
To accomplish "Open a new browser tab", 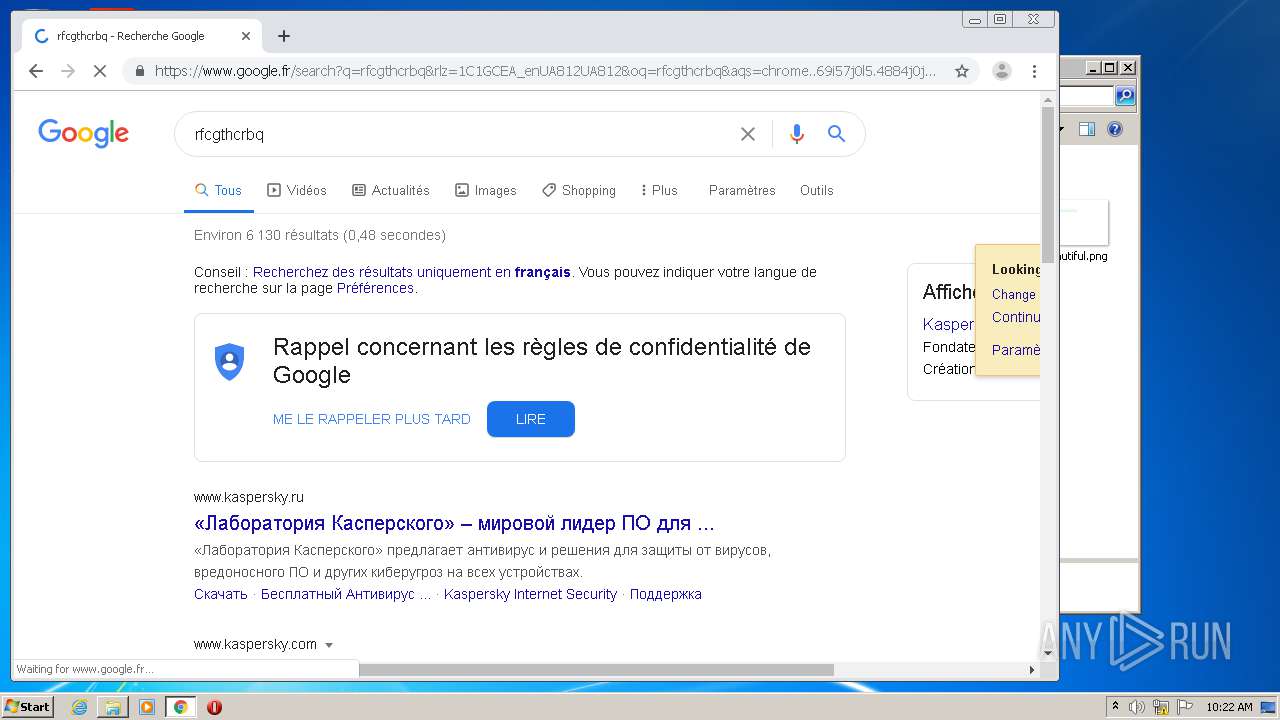I will coord(284,36).
